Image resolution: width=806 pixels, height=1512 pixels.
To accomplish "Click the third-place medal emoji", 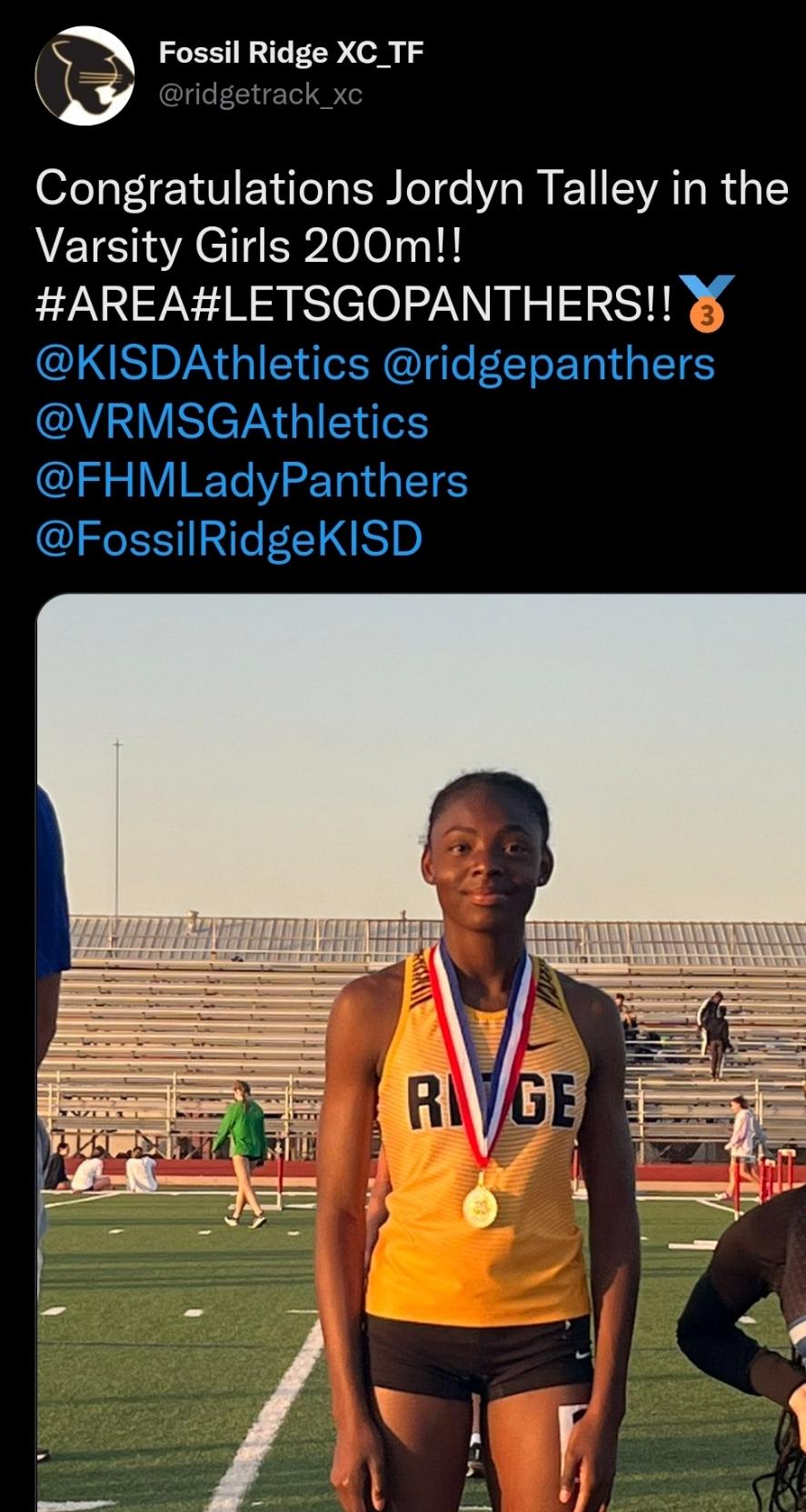I will [706, 303].
